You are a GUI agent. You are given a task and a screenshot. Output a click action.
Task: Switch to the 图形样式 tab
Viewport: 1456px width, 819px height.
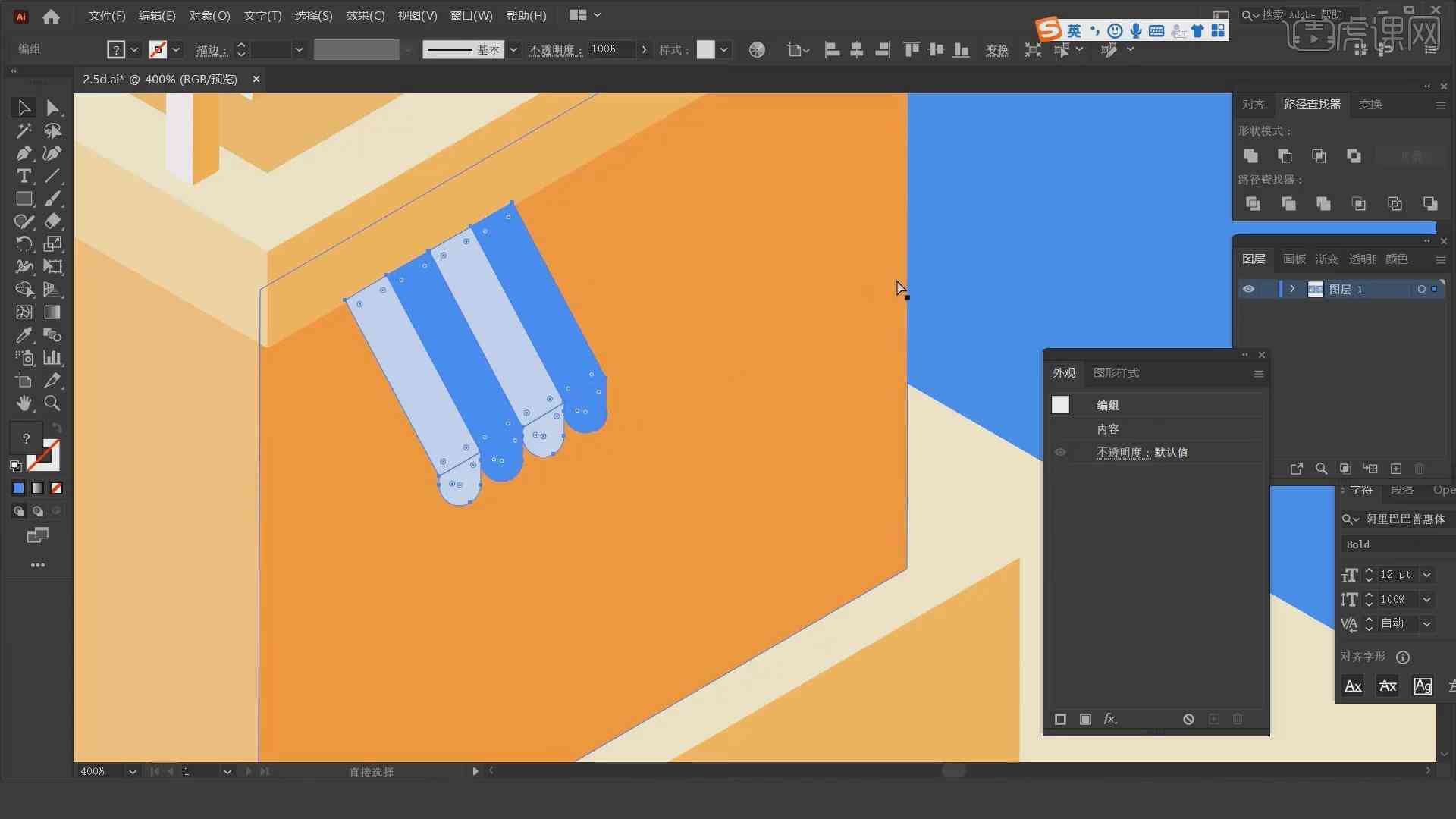1116,373
